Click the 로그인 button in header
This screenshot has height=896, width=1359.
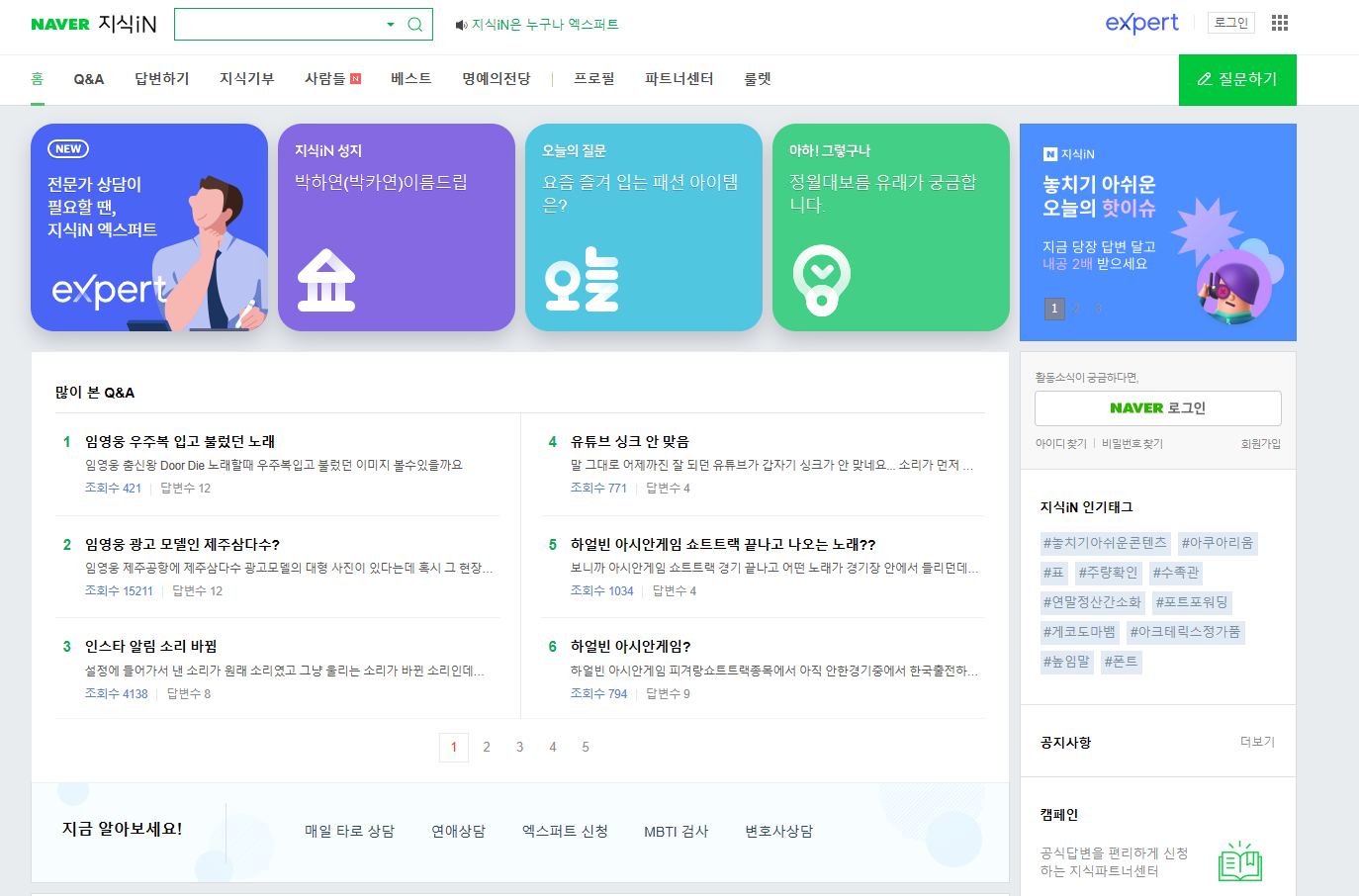pyautogui.click(x=1231, y=23)
